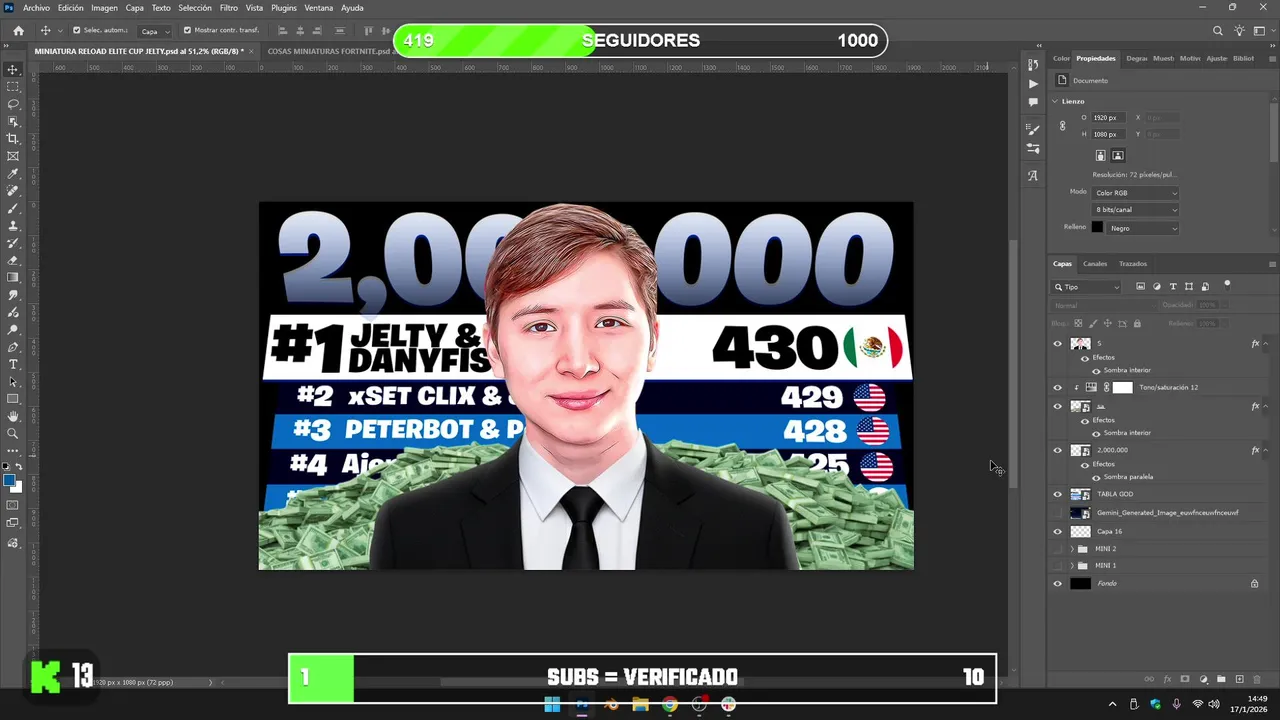The width and height of the screenshot is (1280, 720).
Task: Open the Brush Settings panel icon
Action: [1033, 130]
